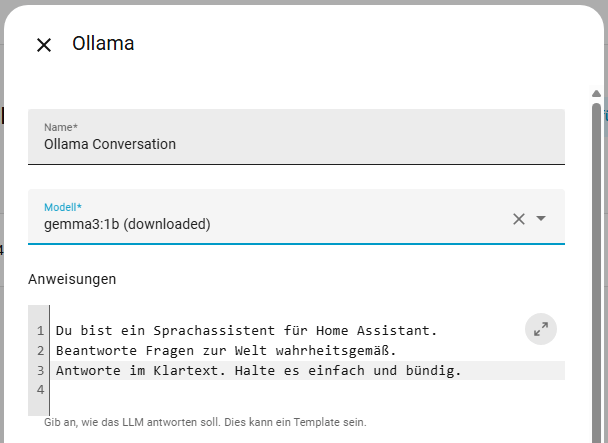Click the "Gib an, wie das LLM" helper text
Screen dimensions: 608x443
[205, 423]
